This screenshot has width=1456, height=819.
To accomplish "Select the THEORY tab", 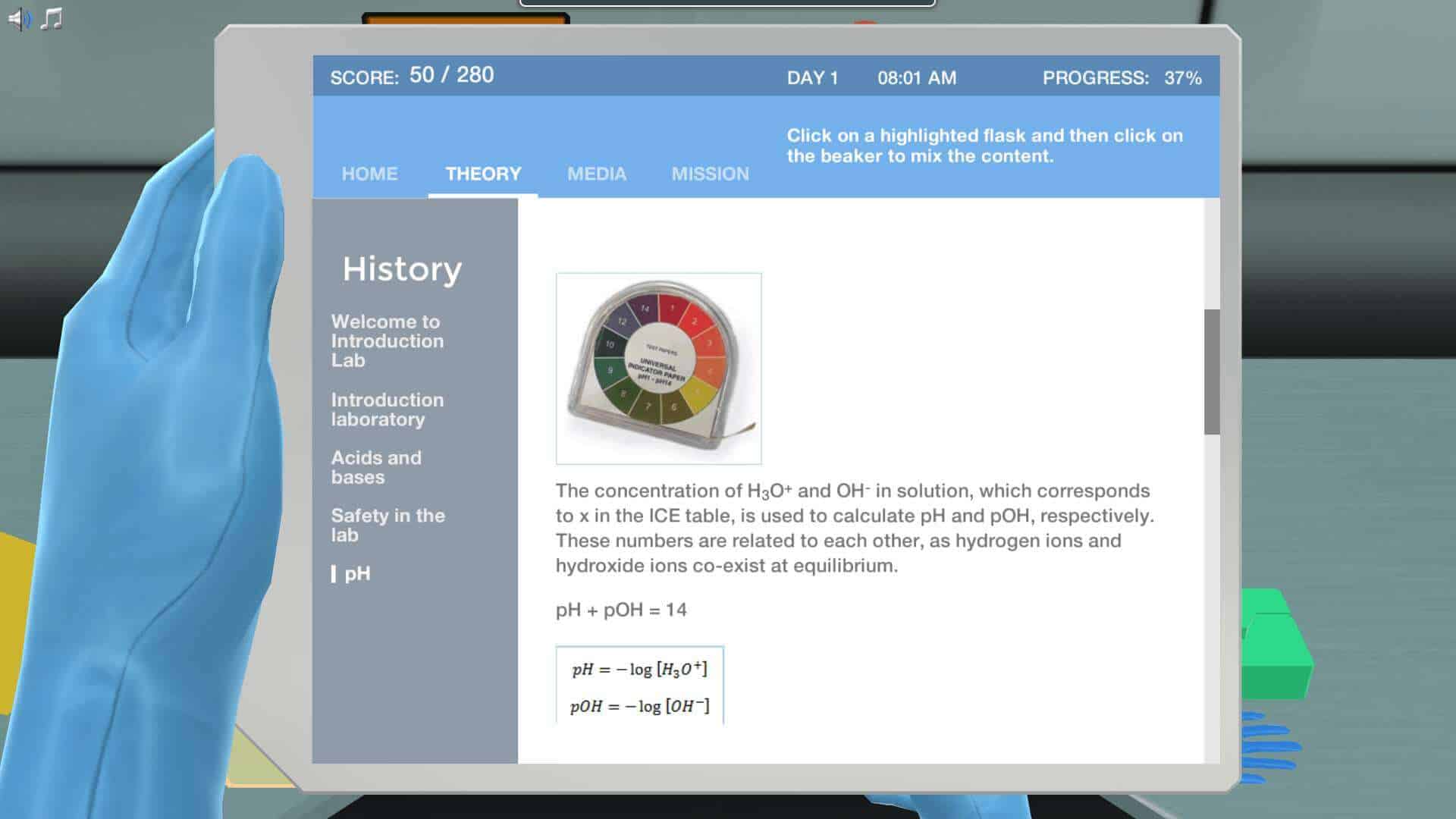I will point(483,174).
